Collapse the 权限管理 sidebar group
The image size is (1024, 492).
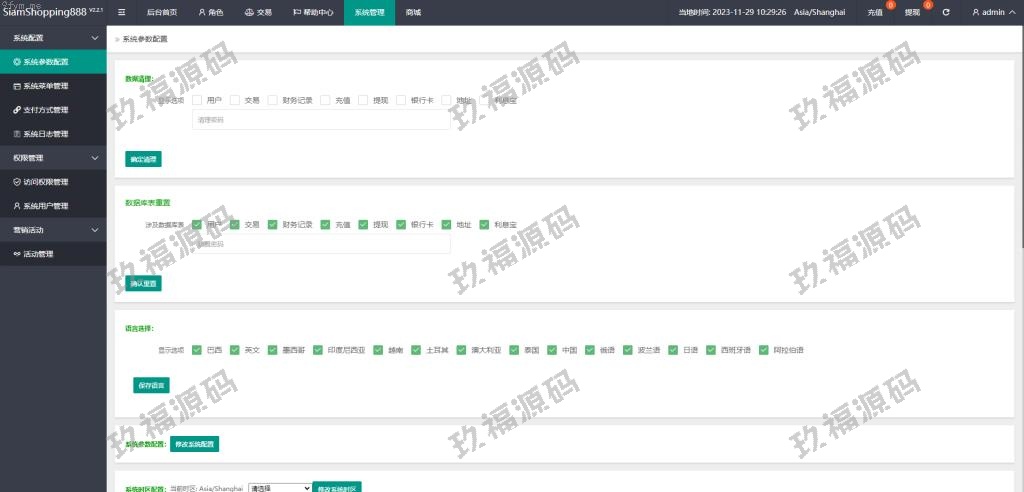pos(95,158)
